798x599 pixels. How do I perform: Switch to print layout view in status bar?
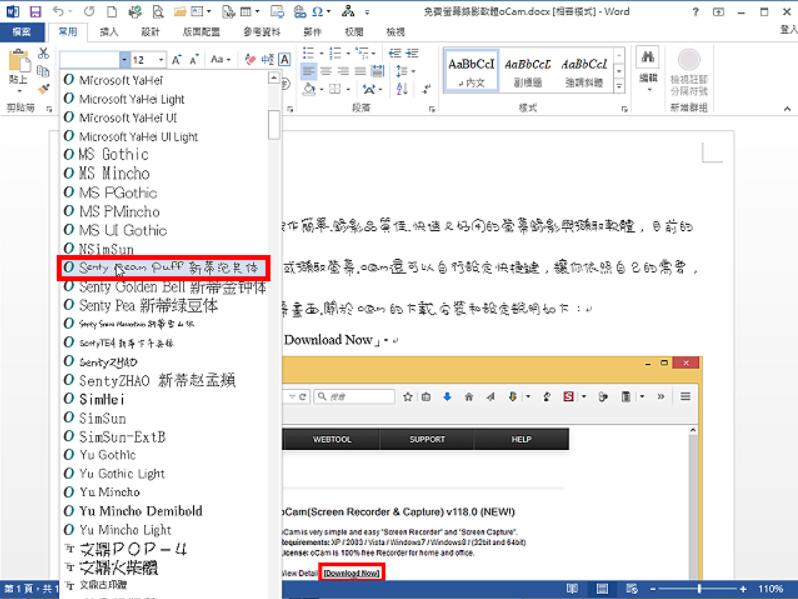pyautogui.click(x=602, y=589)
